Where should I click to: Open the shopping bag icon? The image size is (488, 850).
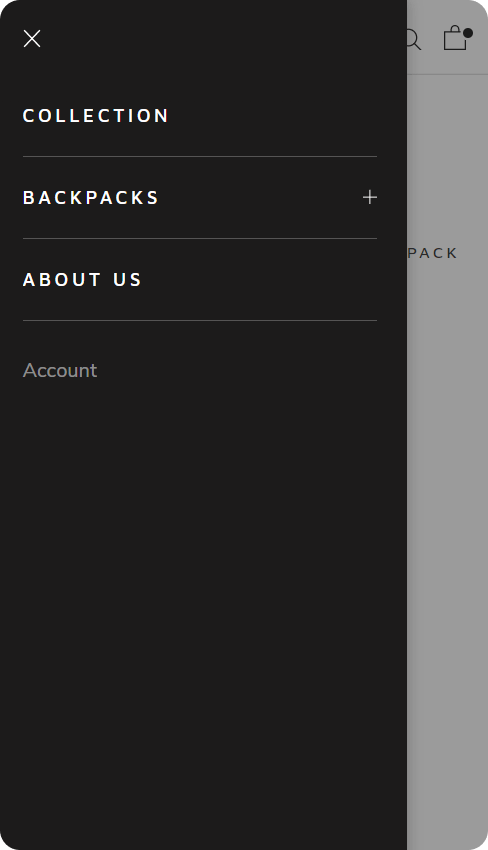455,38
